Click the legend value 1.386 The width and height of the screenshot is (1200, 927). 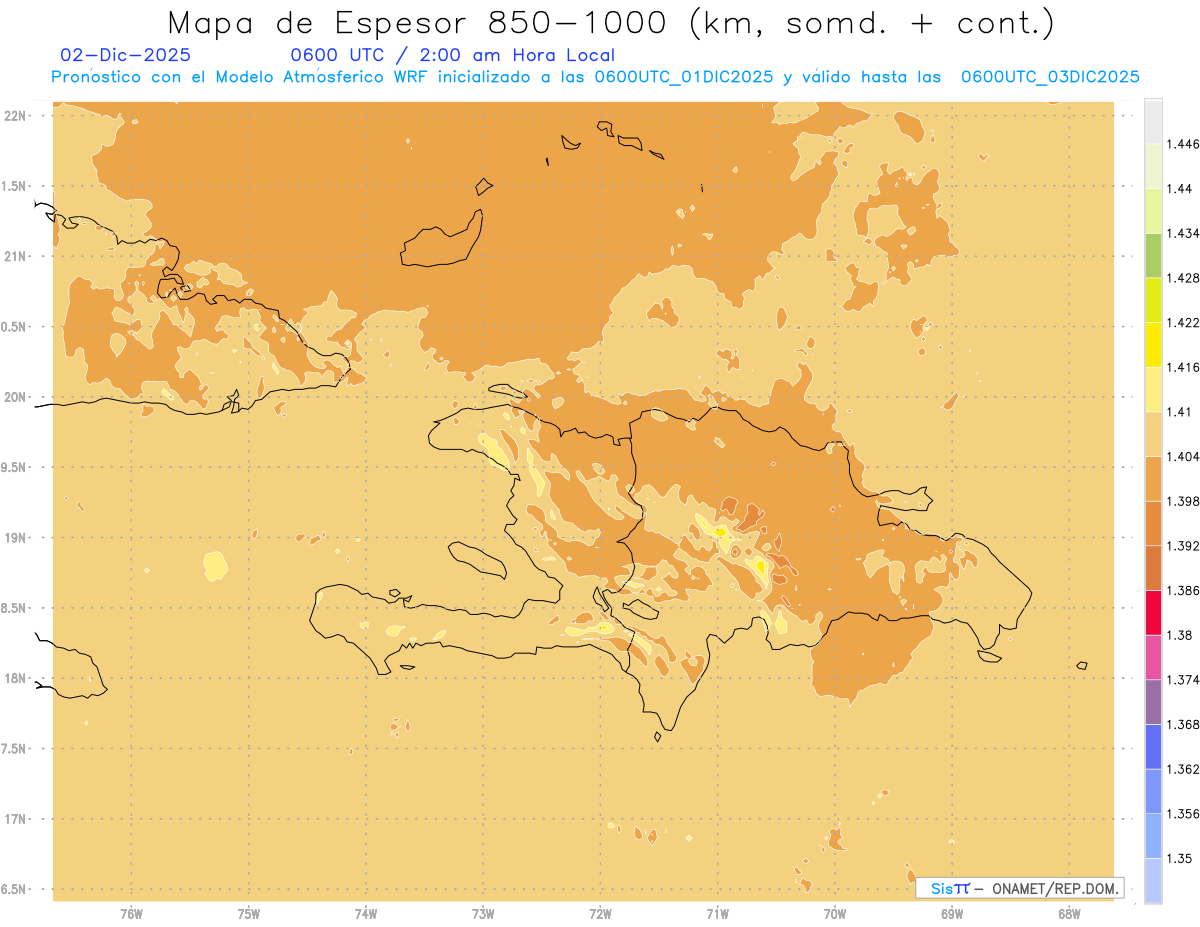1182,591
